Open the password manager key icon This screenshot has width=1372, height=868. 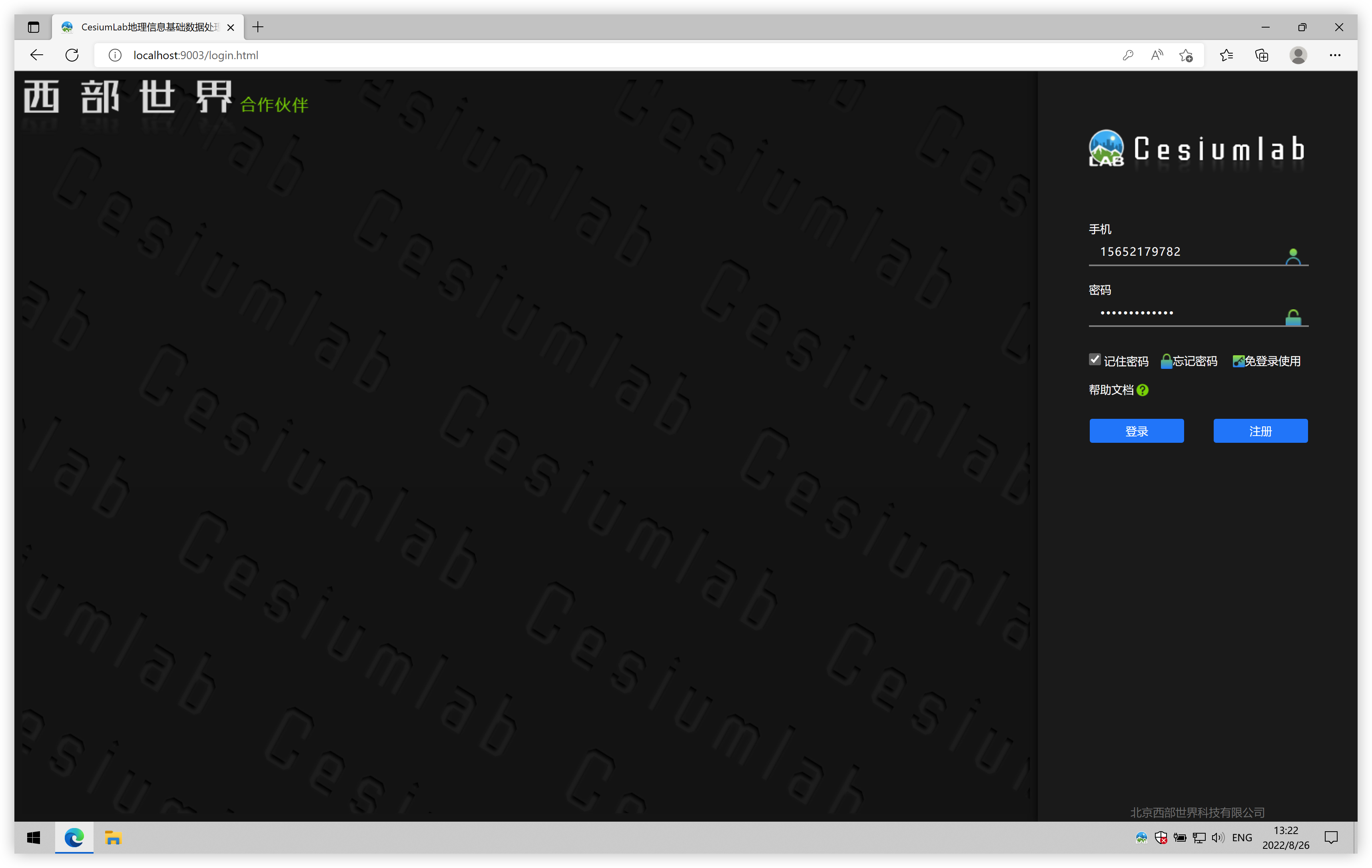pyautogui.click(x=1128, y=55)
